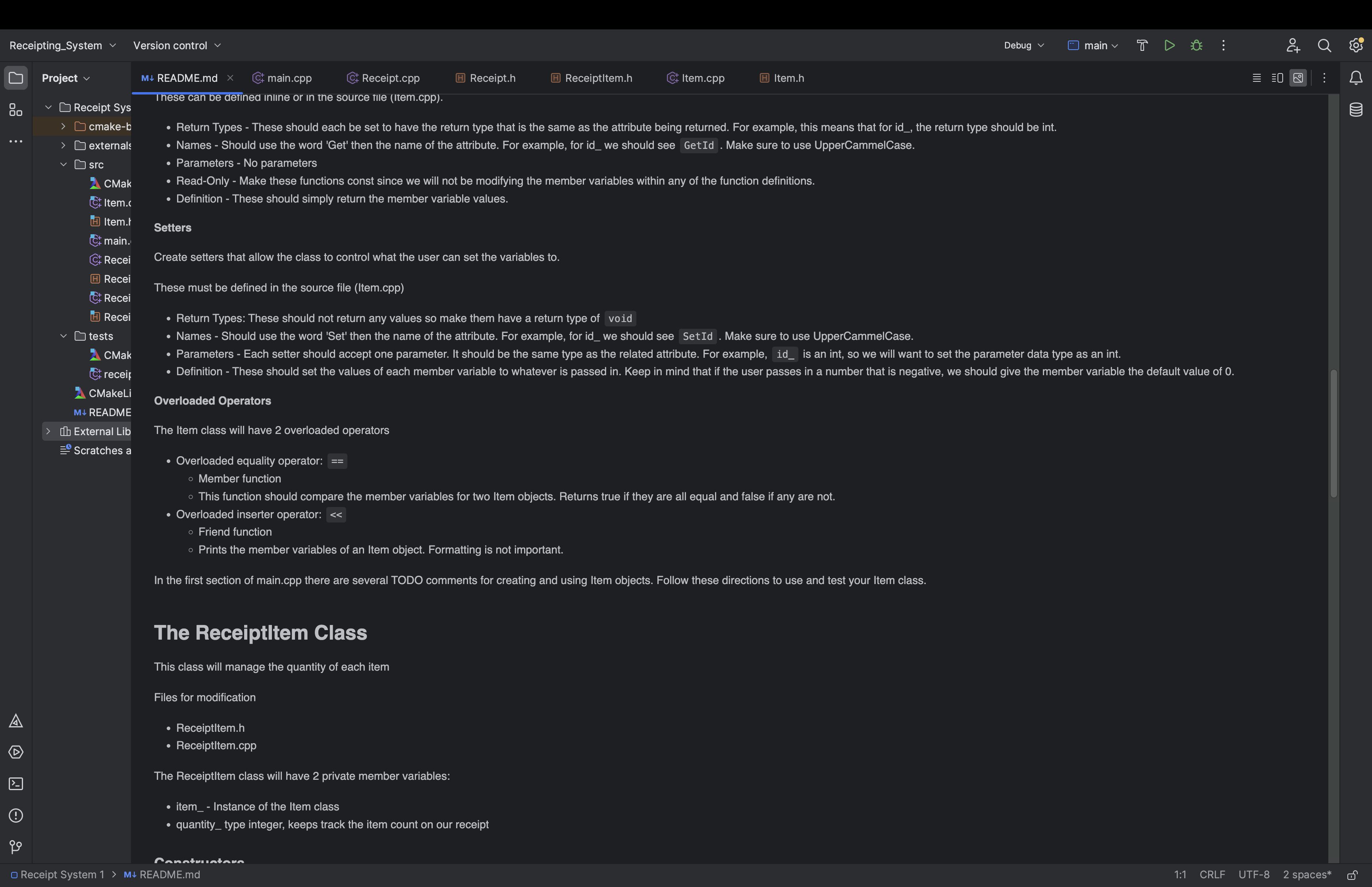Open the Git tool window icon
This screenshot has width=1372, height=887.
coord(15,847)
